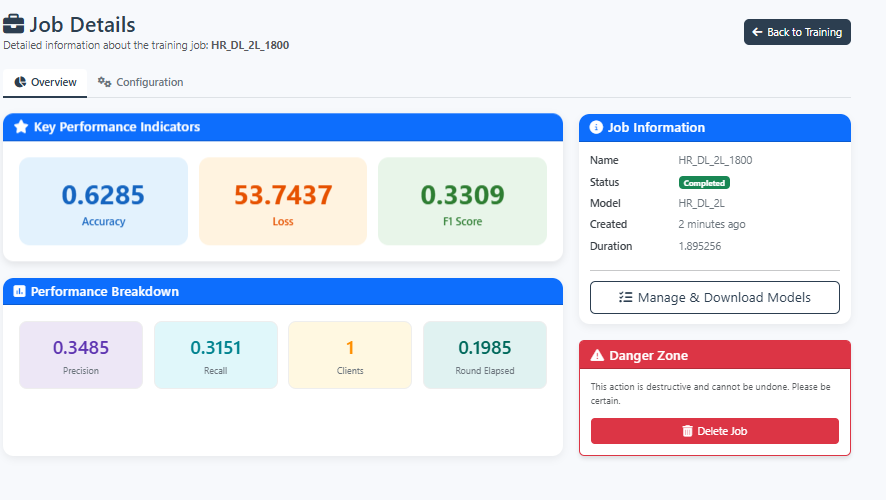Select the Recall card showing 0.3151
This screenshot has height=500, width=886.
coord(216,355)
